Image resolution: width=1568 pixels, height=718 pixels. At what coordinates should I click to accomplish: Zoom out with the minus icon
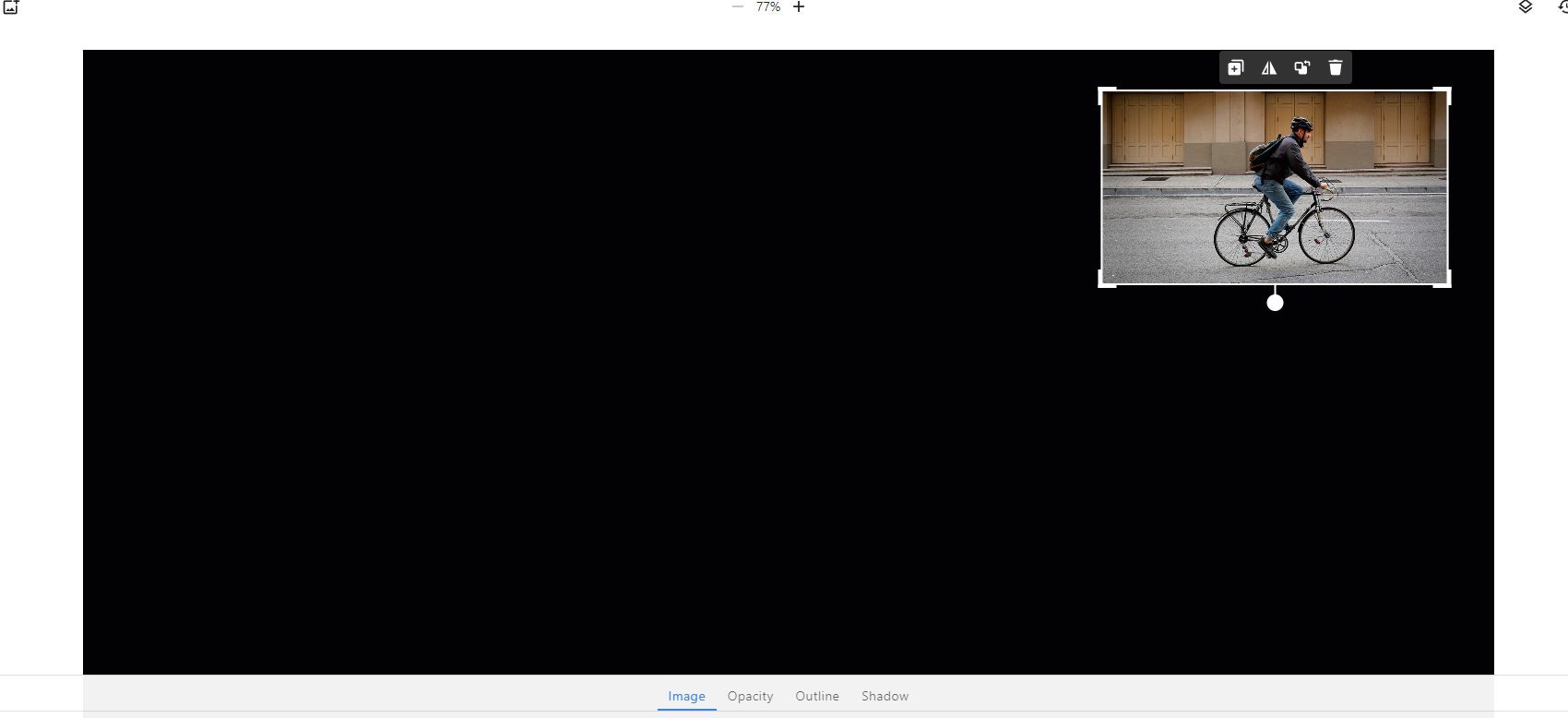pyautogui.click(x=737, y=7)
